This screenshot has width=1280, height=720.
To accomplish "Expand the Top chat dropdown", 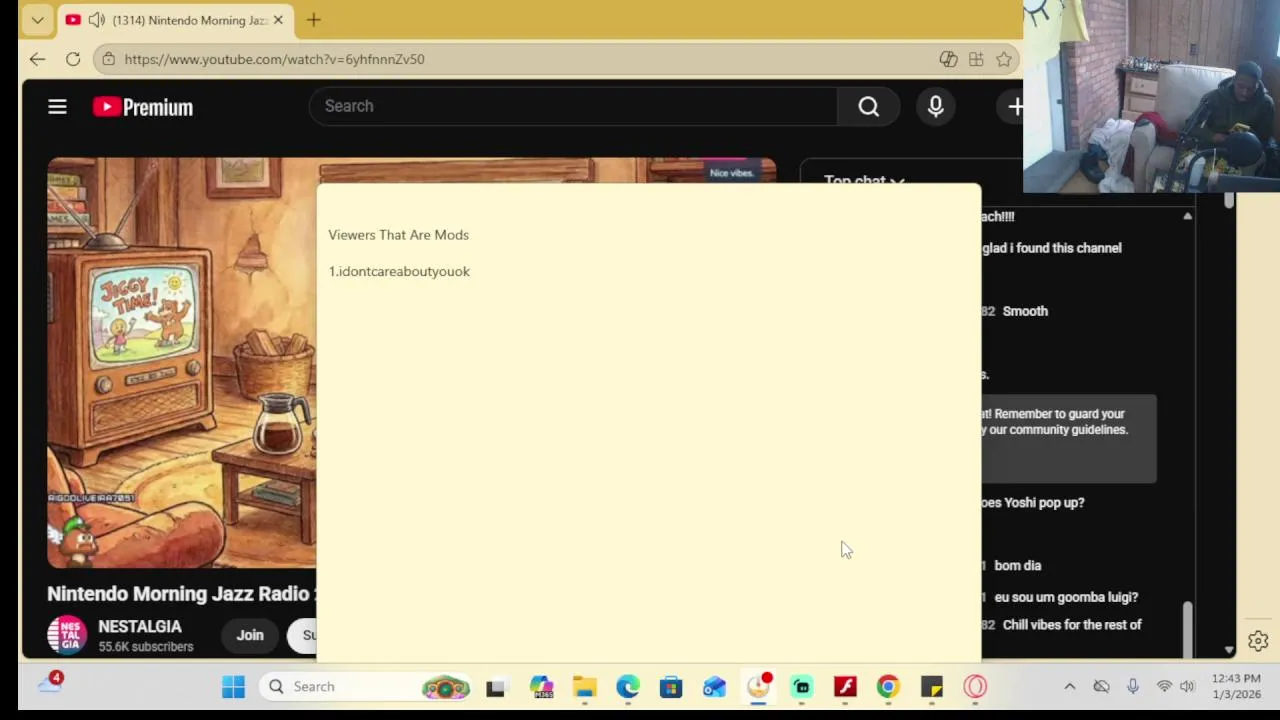I will click(x=864, y=181).
